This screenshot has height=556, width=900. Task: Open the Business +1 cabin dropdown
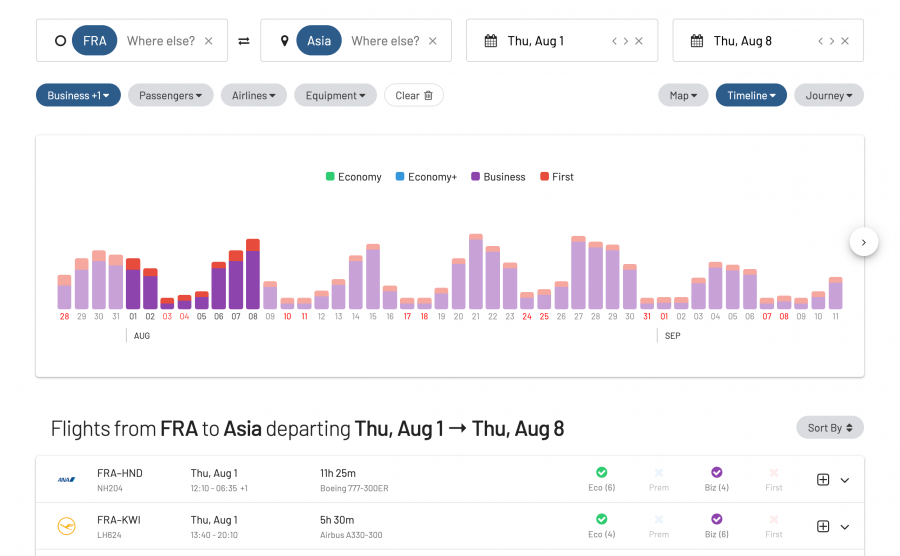(x=78, y=95)
